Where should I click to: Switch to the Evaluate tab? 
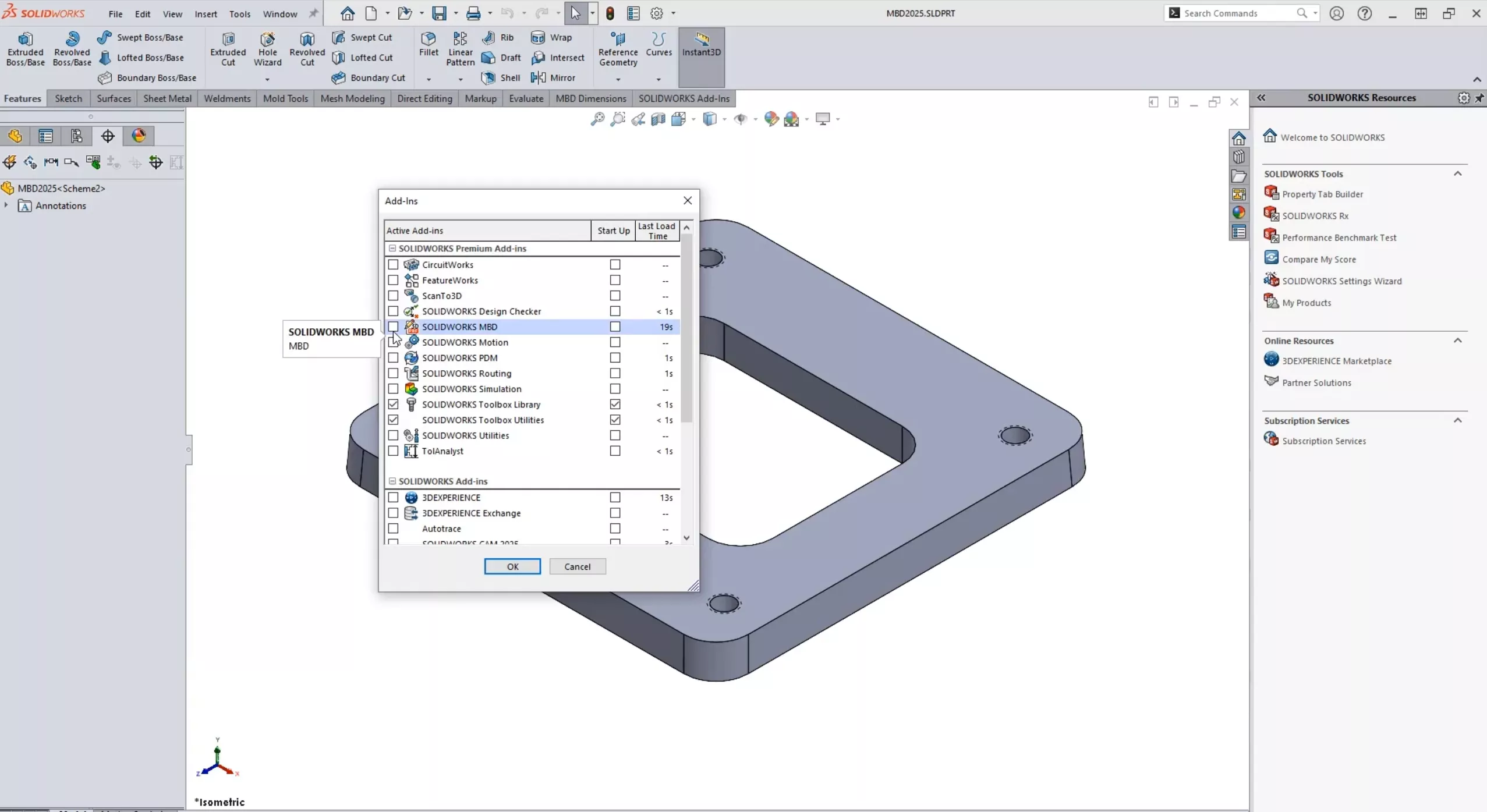526,98
